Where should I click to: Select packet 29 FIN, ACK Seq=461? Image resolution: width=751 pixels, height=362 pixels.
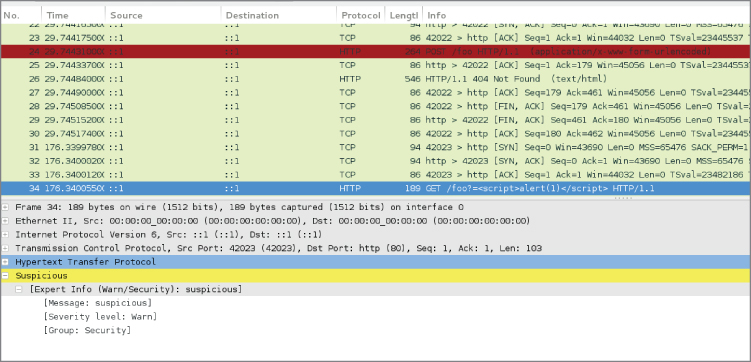point(376,120)
